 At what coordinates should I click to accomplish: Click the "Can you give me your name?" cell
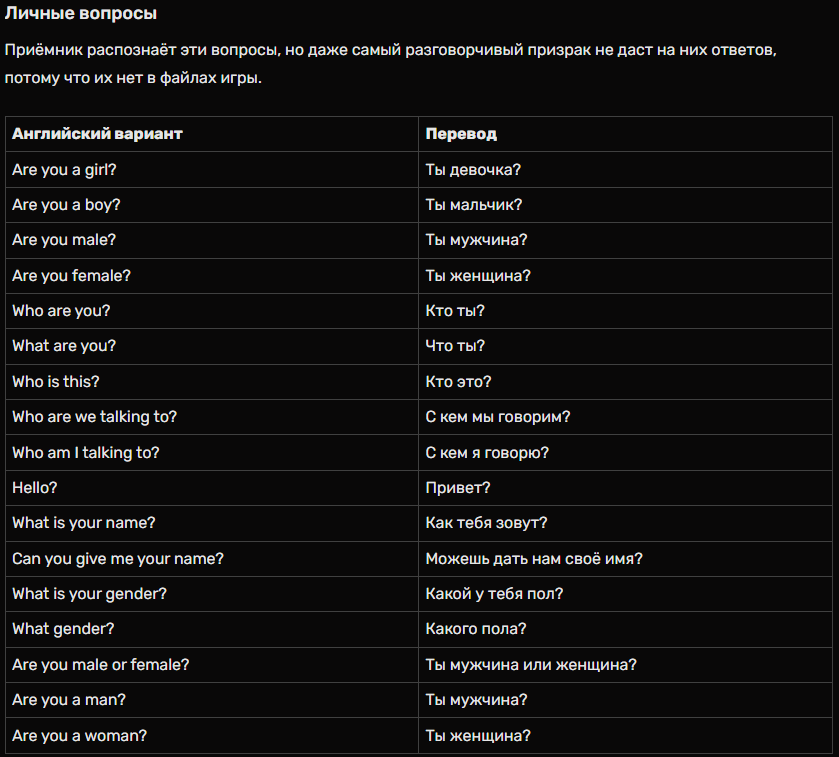(x=118, y=559)
